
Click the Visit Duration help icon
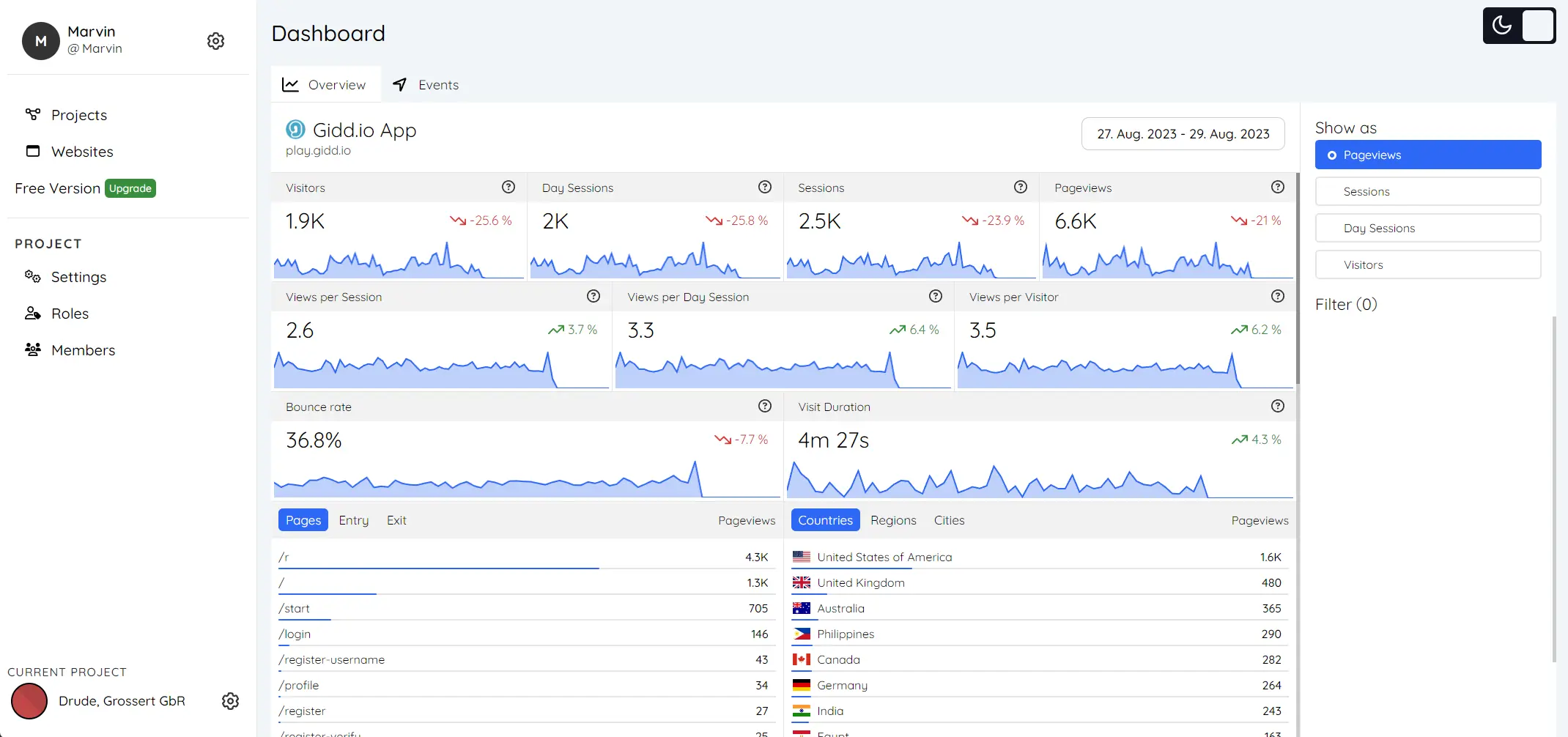[x=1277, y=407]
